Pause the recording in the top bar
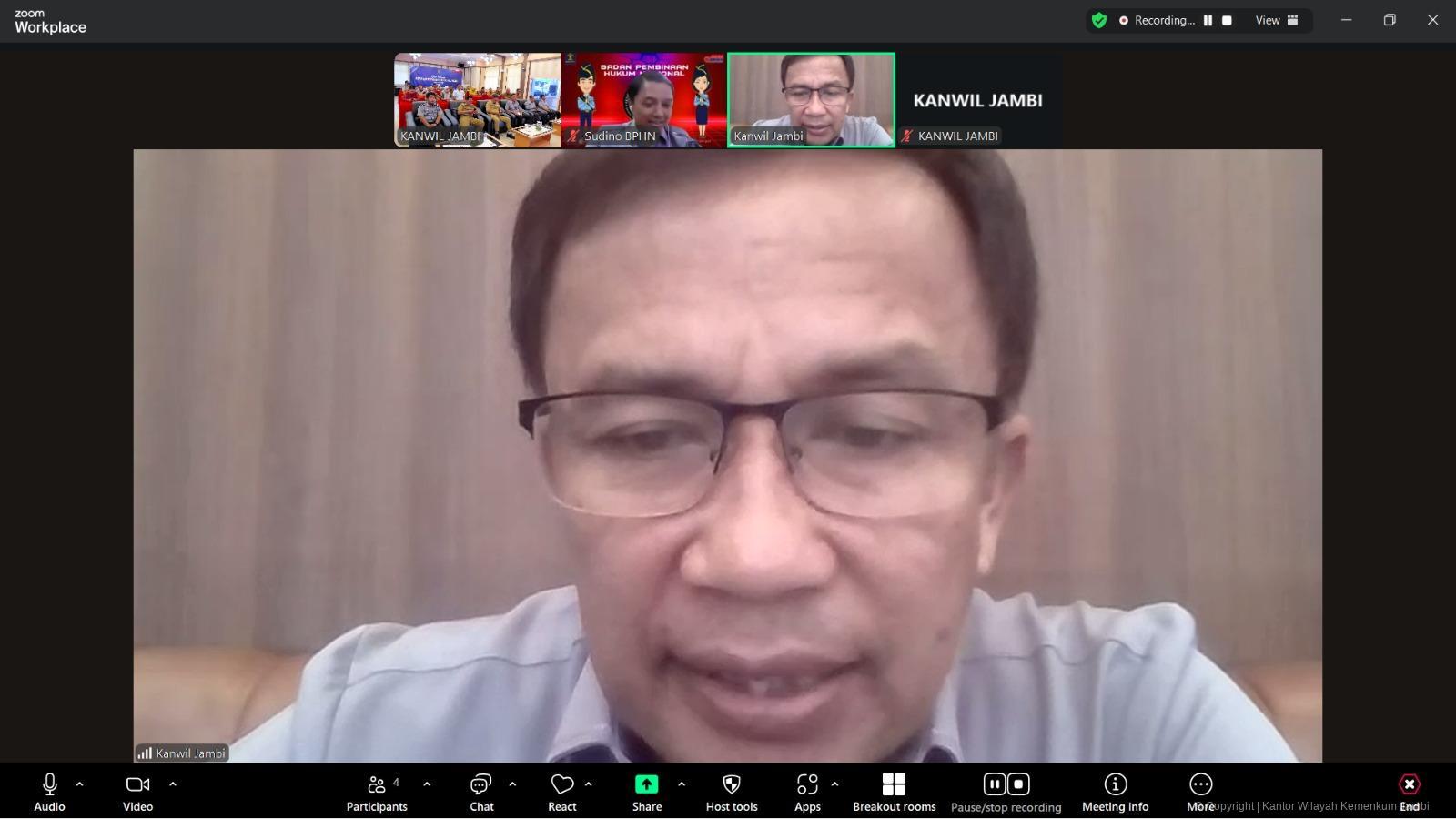The width and height of the screenshot is (1456, 819). coord(1208,20)
